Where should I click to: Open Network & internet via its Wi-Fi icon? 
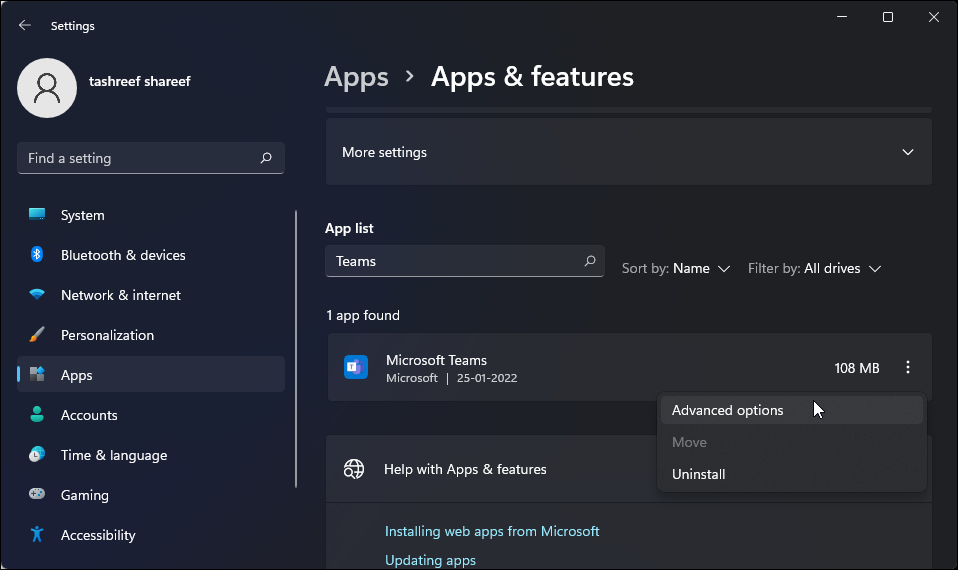(x=37, y=295)
